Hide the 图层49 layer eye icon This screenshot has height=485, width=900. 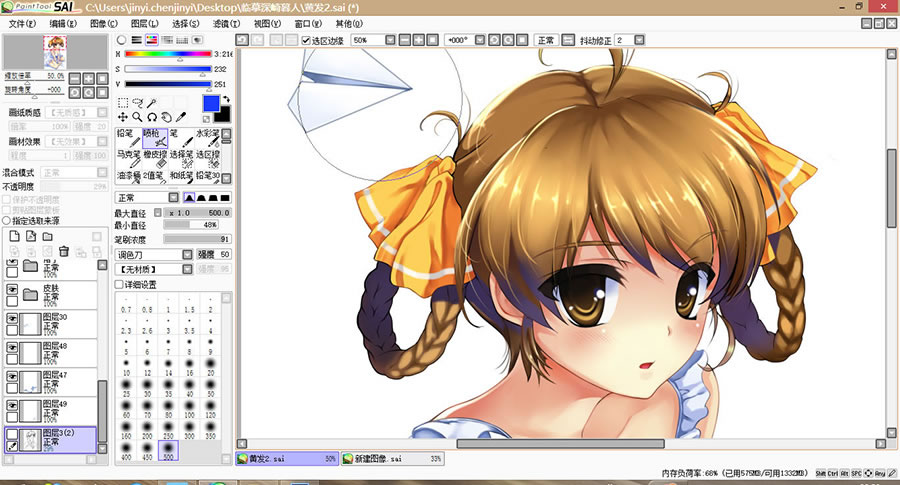(12, 405)
